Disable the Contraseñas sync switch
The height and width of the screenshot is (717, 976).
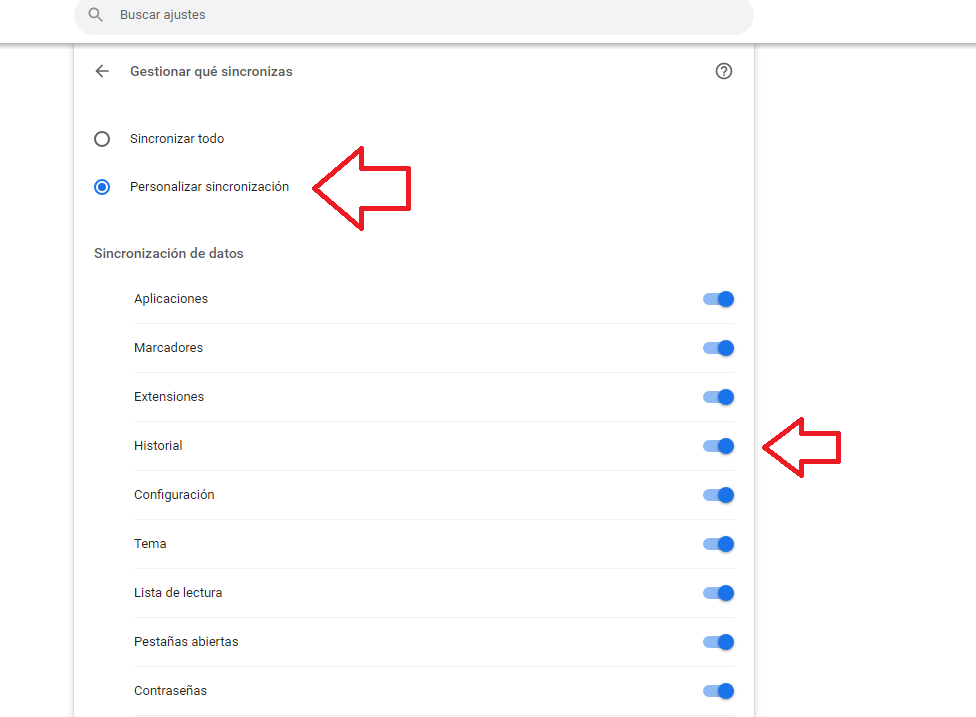(x=718, y=691)
